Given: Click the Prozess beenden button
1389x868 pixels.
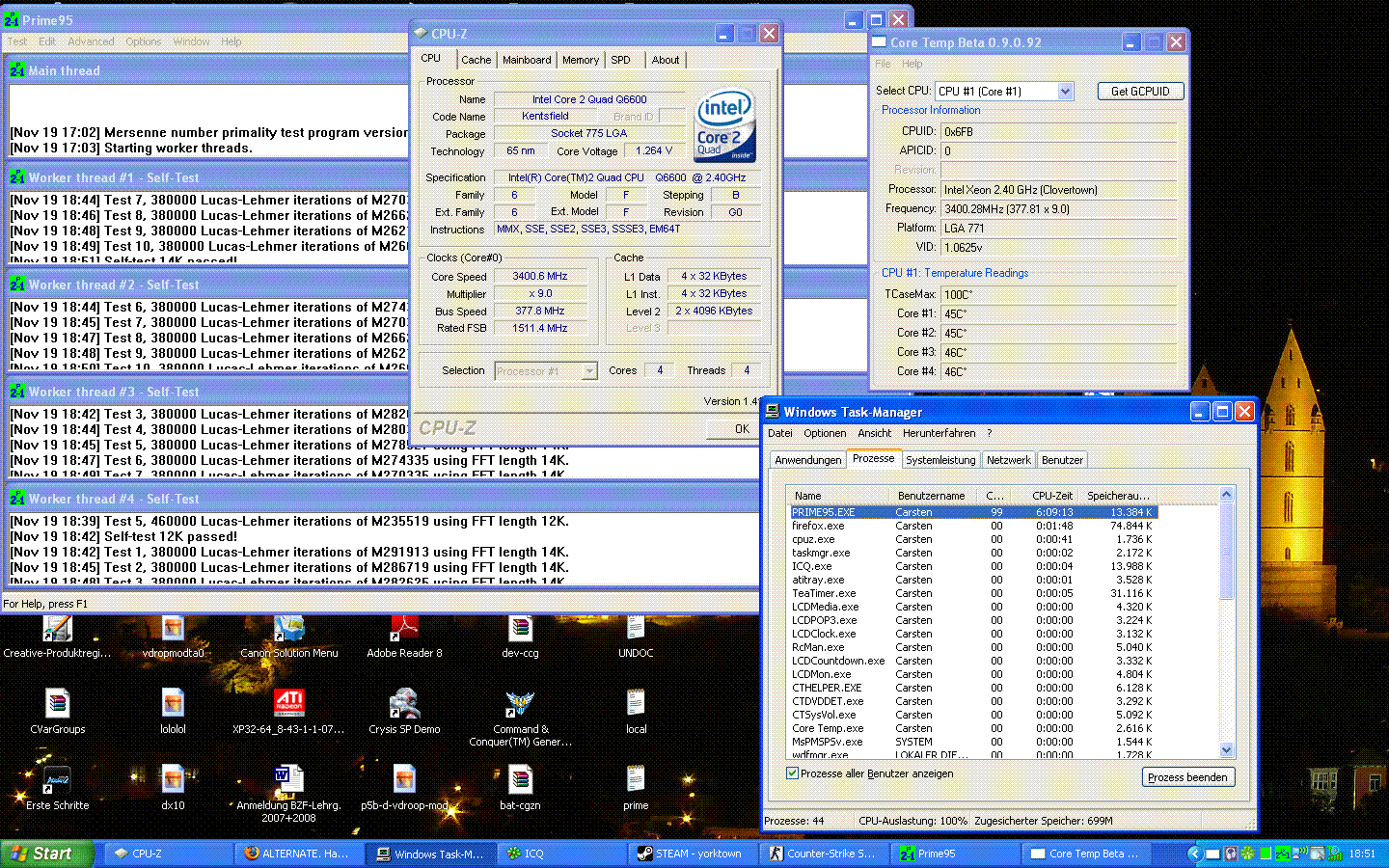Looking at the screenshot, I should point(1187,777).
